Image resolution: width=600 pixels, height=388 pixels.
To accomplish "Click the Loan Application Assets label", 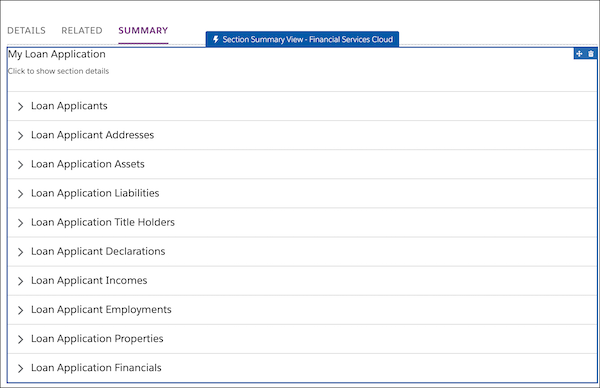I will pos(88,164).
